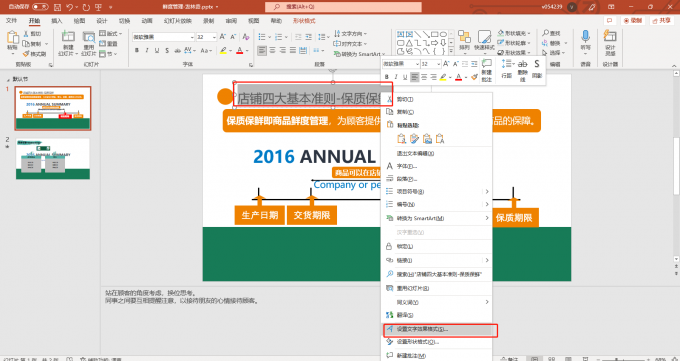
Task: Click the Decrease Font Size icon in ribbon
Action: pyautogui.click(x=233, y=37)
